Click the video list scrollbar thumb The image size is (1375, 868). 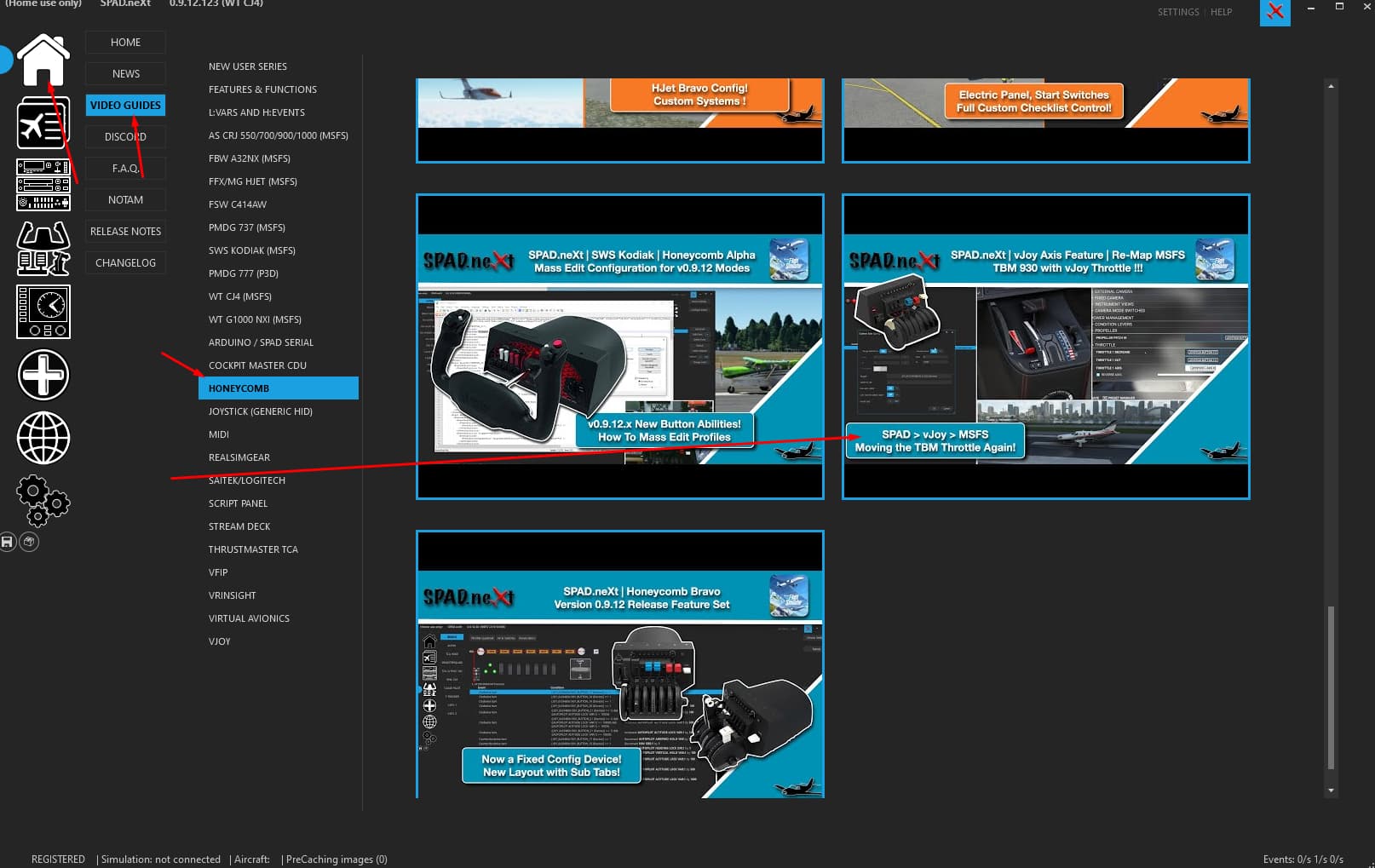(x=1331, y=687)
